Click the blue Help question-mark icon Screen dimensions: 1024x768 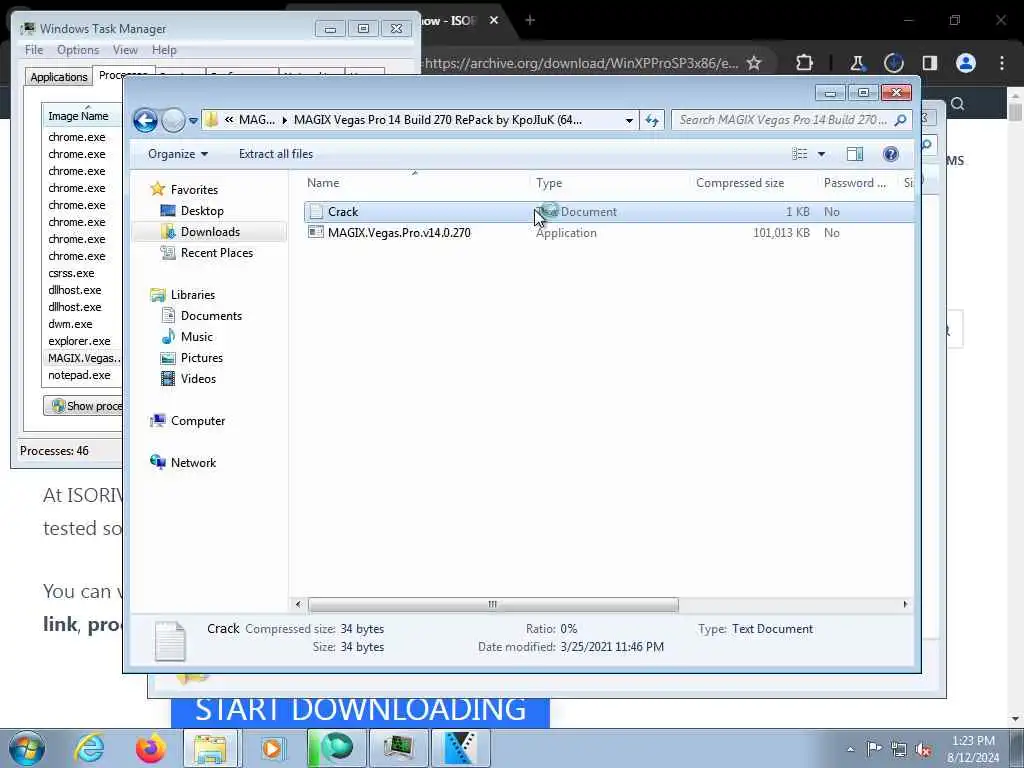tap(891, 154)
